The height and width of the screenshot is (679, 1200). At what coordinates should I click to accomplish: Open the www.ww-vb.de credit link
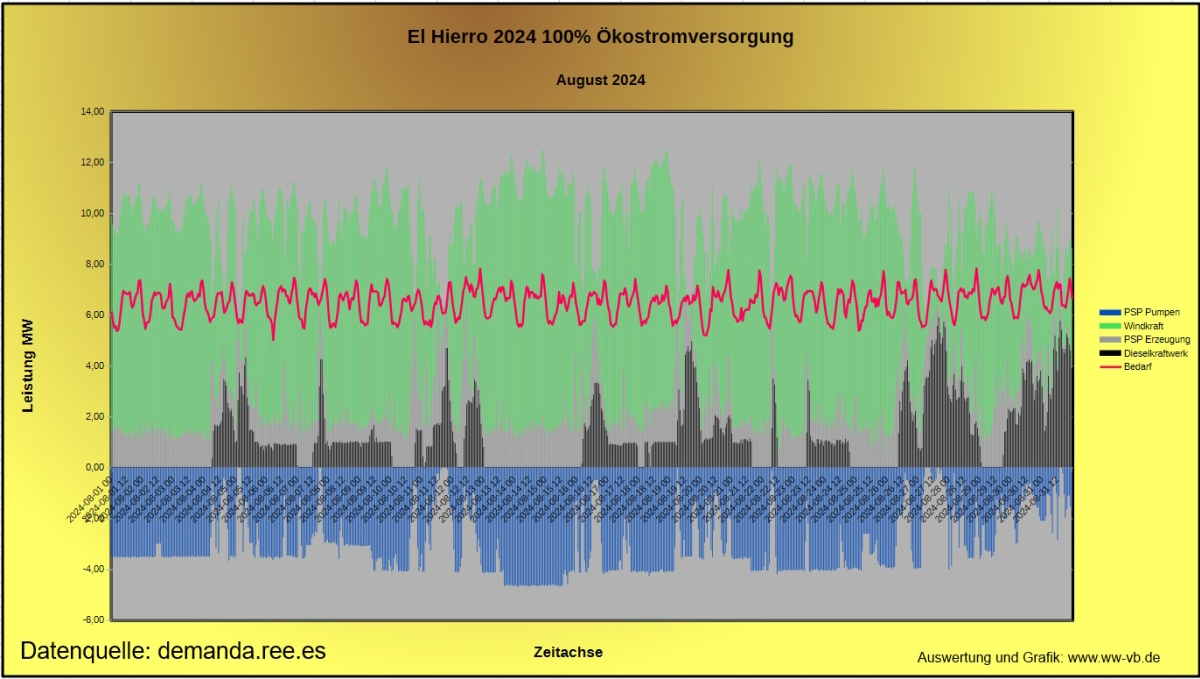(1113, 657)
